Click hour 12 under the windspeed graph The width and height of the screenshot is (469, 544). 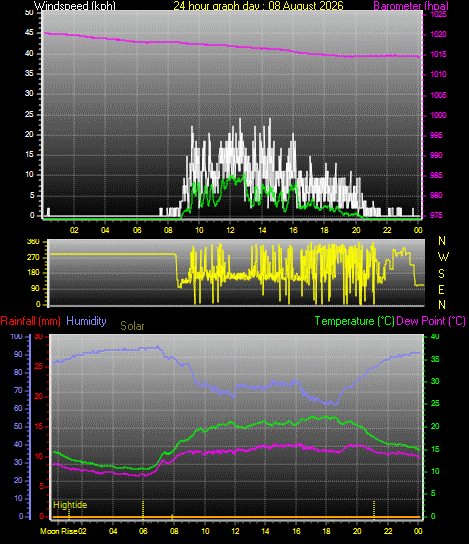coord(230,230)
